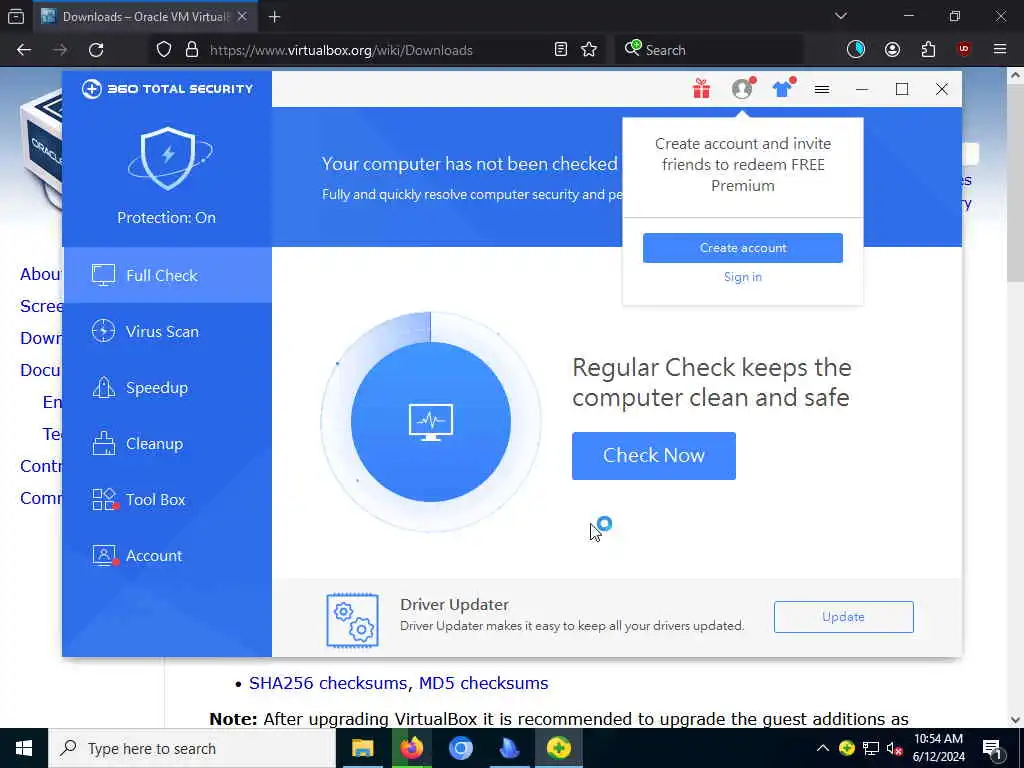Open the gift box rewards icon
Image resolution: width=1024 pixels, height=768 pixels.
701,89
